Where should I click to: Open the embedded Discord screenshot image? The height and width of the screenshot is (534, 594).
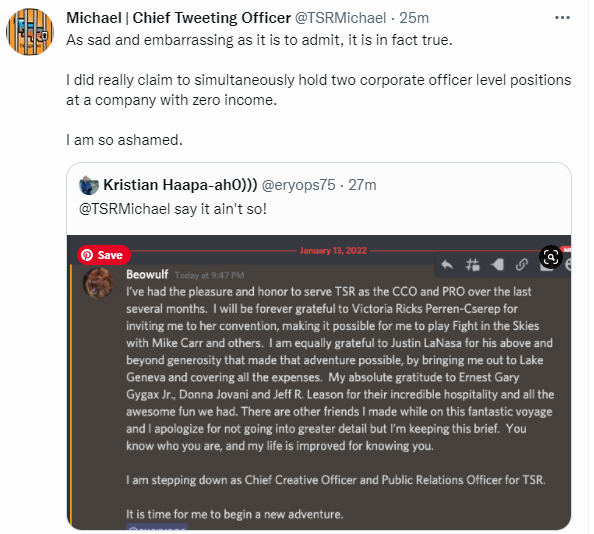[x=319, y=383]
